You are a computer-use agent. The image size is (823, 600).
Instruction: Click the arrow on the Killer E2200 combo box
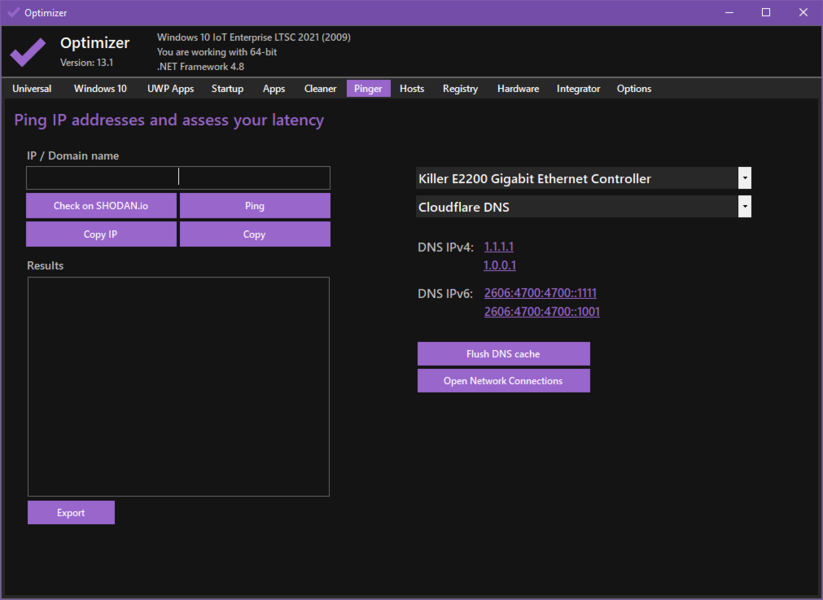coord(744,177)
